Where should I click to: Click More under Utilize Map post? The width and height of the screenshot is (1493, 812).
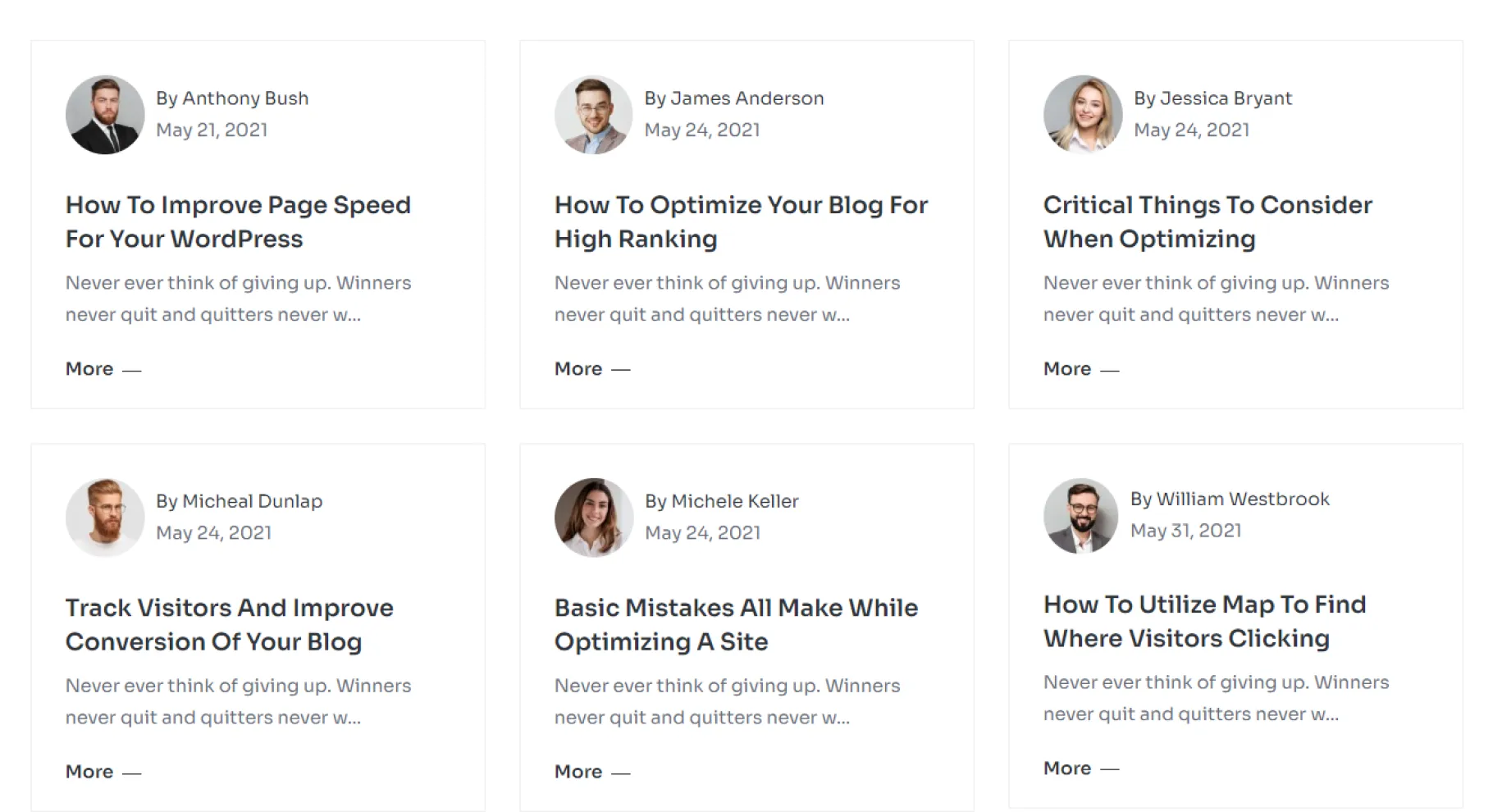tap(1081, 769)
